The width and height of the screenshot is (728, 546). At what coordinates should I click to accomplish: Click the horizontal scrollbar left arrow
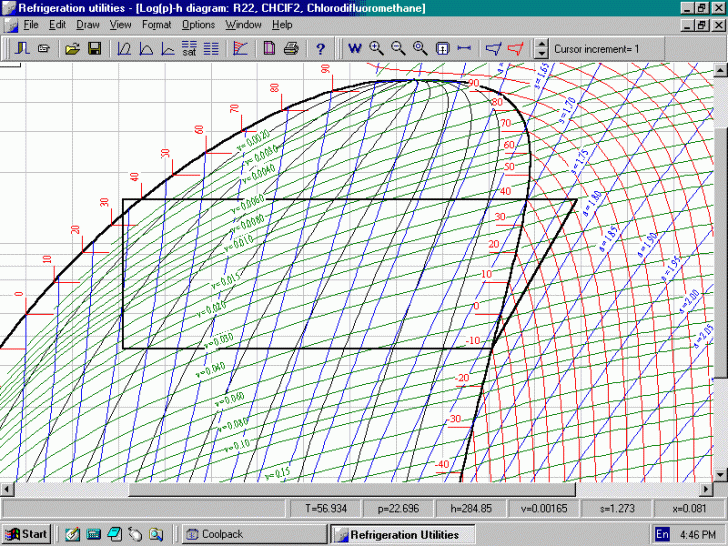pyautogui.click(x=6, y=489)
